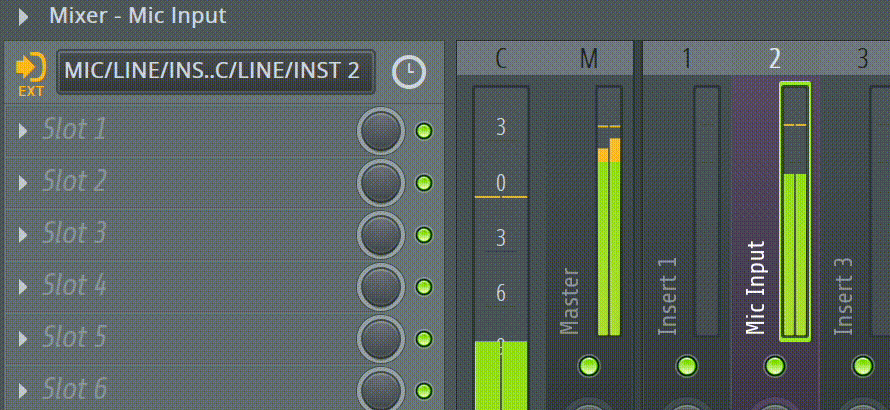This screenshot has height=410, width=890.
Task: Select the Slot 4 label
Action: point(74,286)
